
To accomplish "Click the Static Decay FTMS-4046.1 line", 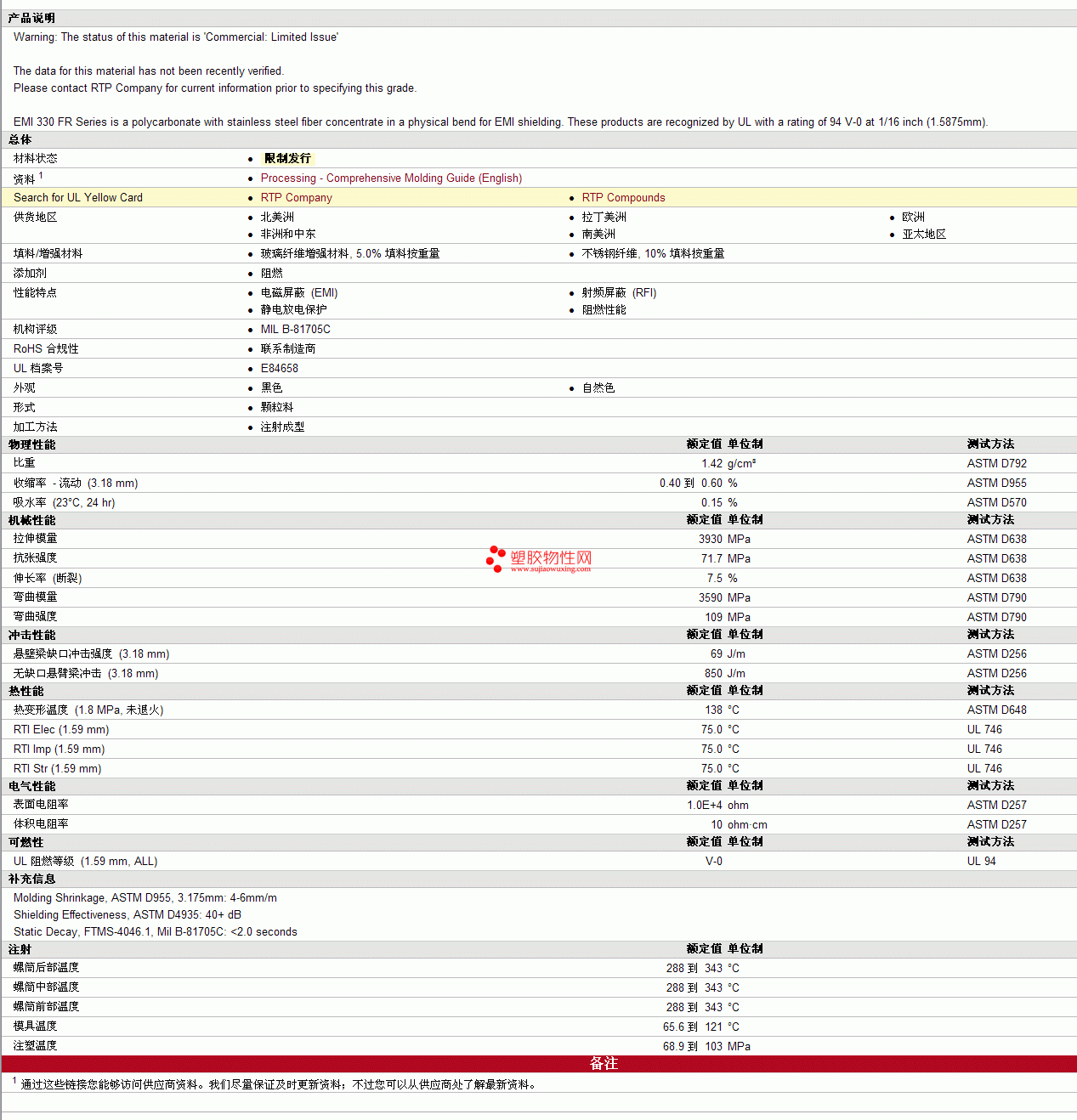I will (156, 931).
